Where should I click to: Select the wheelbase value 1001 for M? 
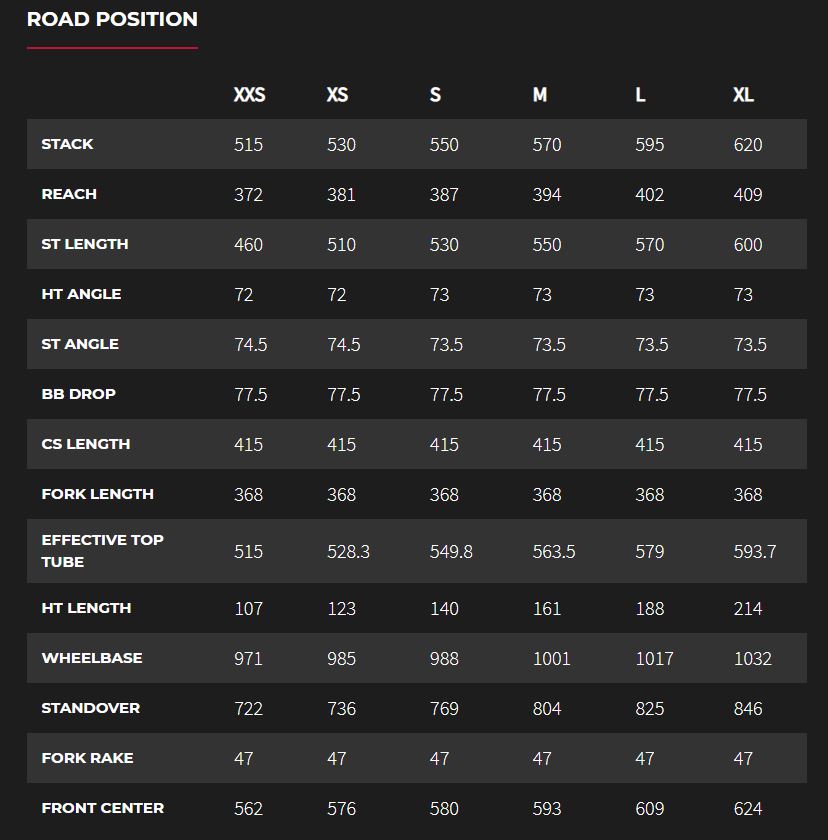click(551, 659)
